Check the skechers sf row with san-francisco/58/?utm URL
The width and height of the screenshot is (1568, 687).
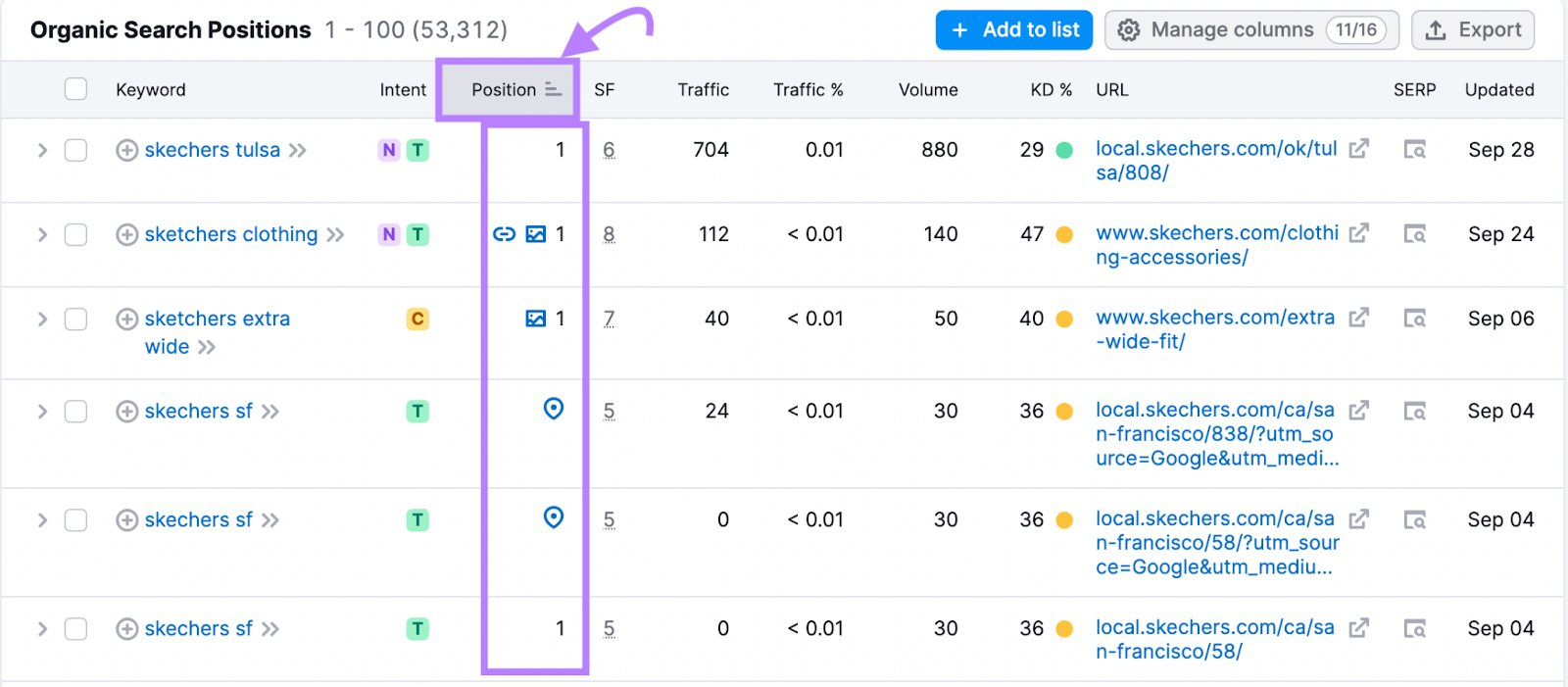(x=75, y=519)
